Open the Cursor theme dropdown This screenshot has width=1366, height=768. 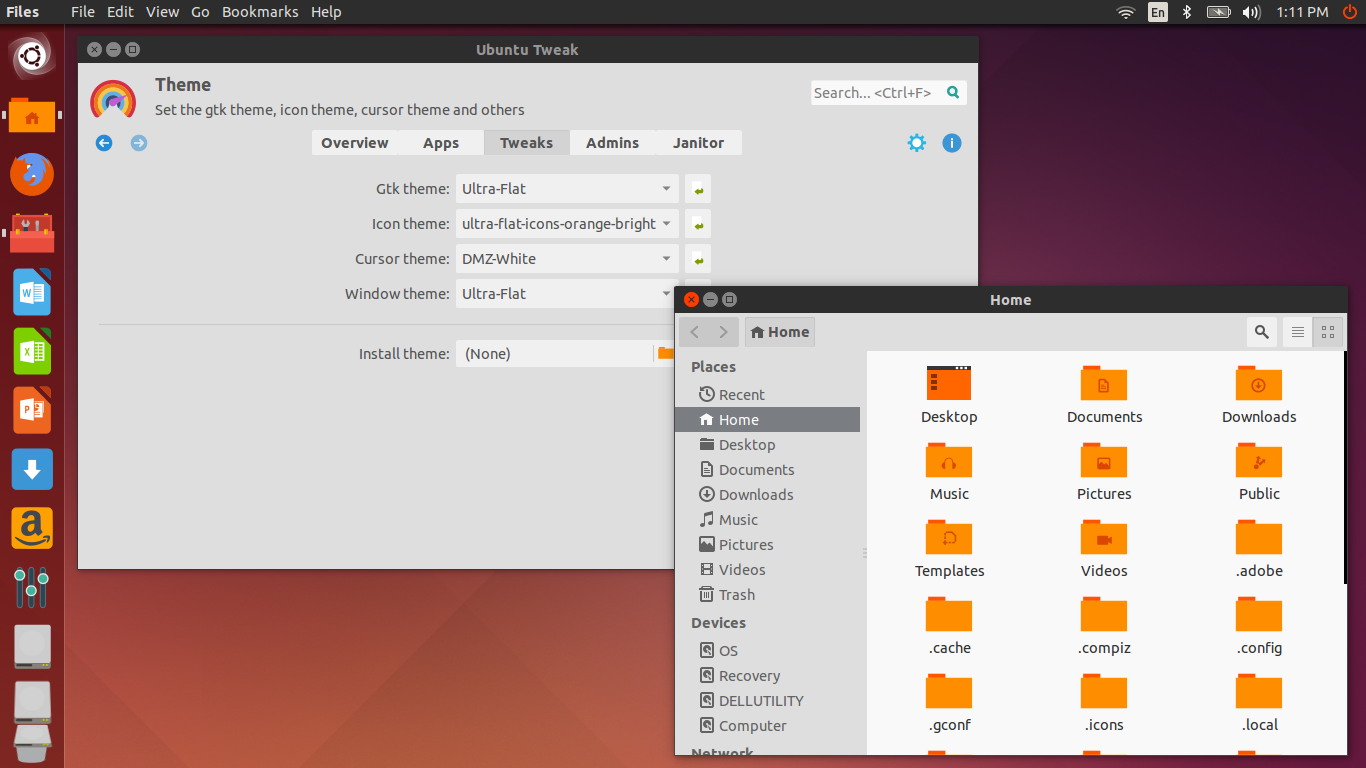567,259
